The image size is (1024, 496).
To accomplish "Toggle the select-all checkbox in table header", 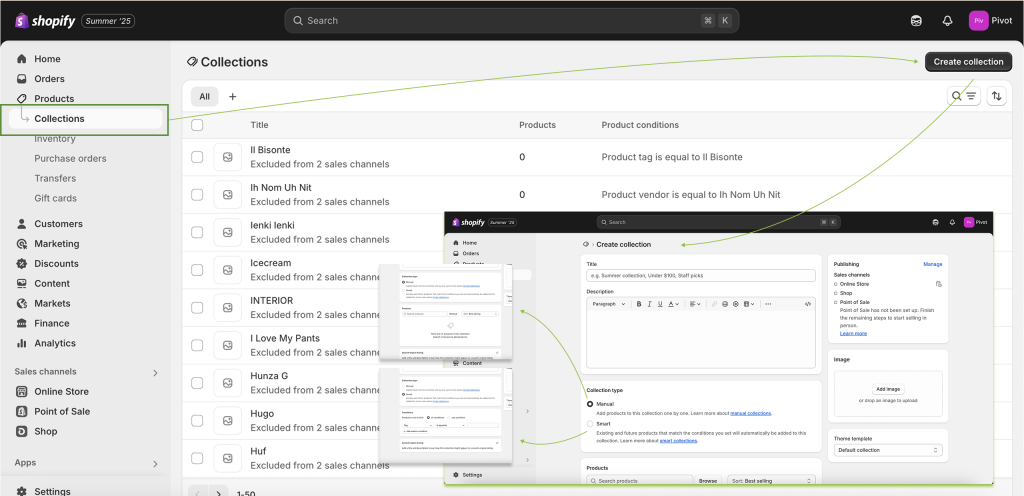I will click(x=197, y=125).
